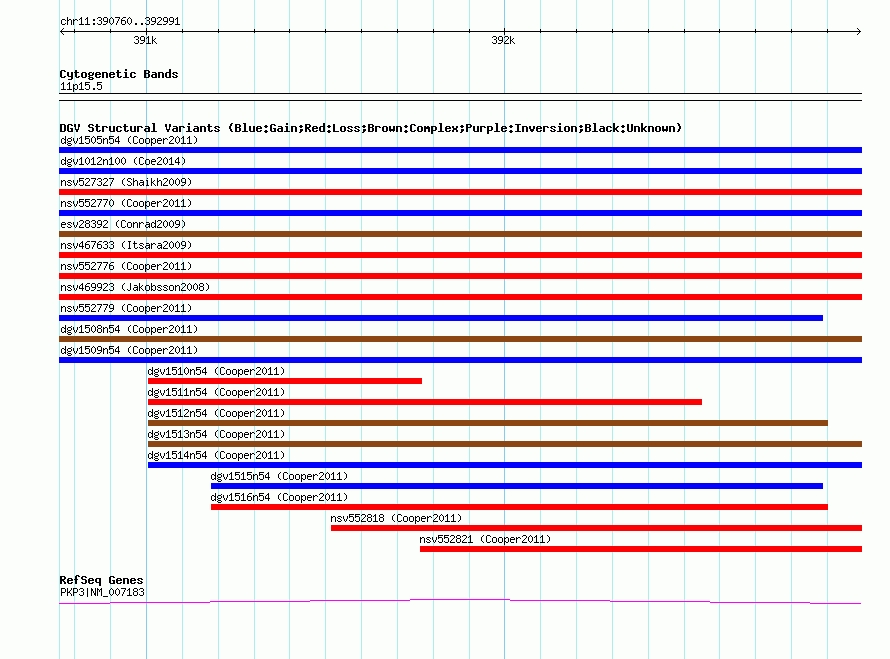This screenshot has width=890, height=659.
Task: Click the esv28392 (Conrad2009) label
Action: [x=123, y=224]
